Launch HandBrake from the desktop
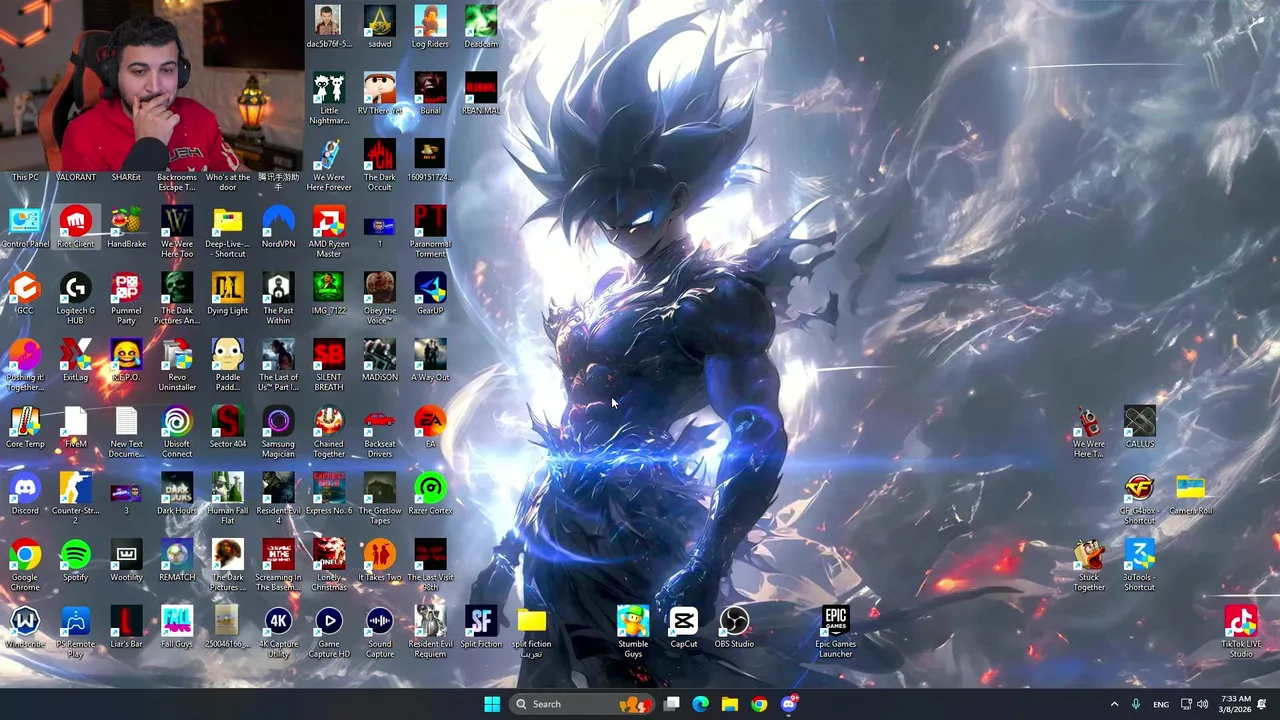This screenshot has height=720, width=1280. pyautogui.click(x=126, y=228)
